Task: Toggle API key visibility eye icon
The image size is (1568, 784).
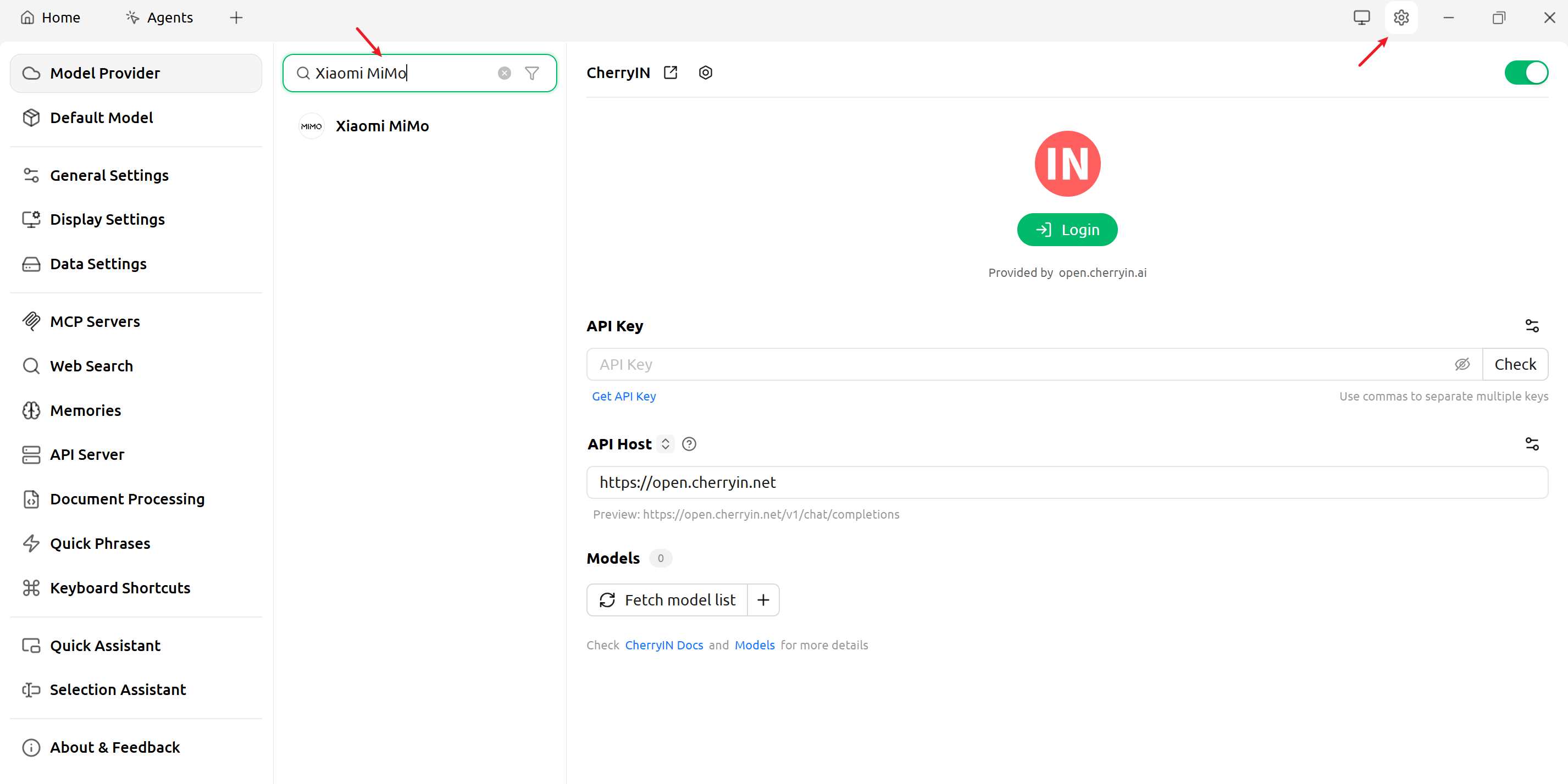Action: pos(1462,365)
